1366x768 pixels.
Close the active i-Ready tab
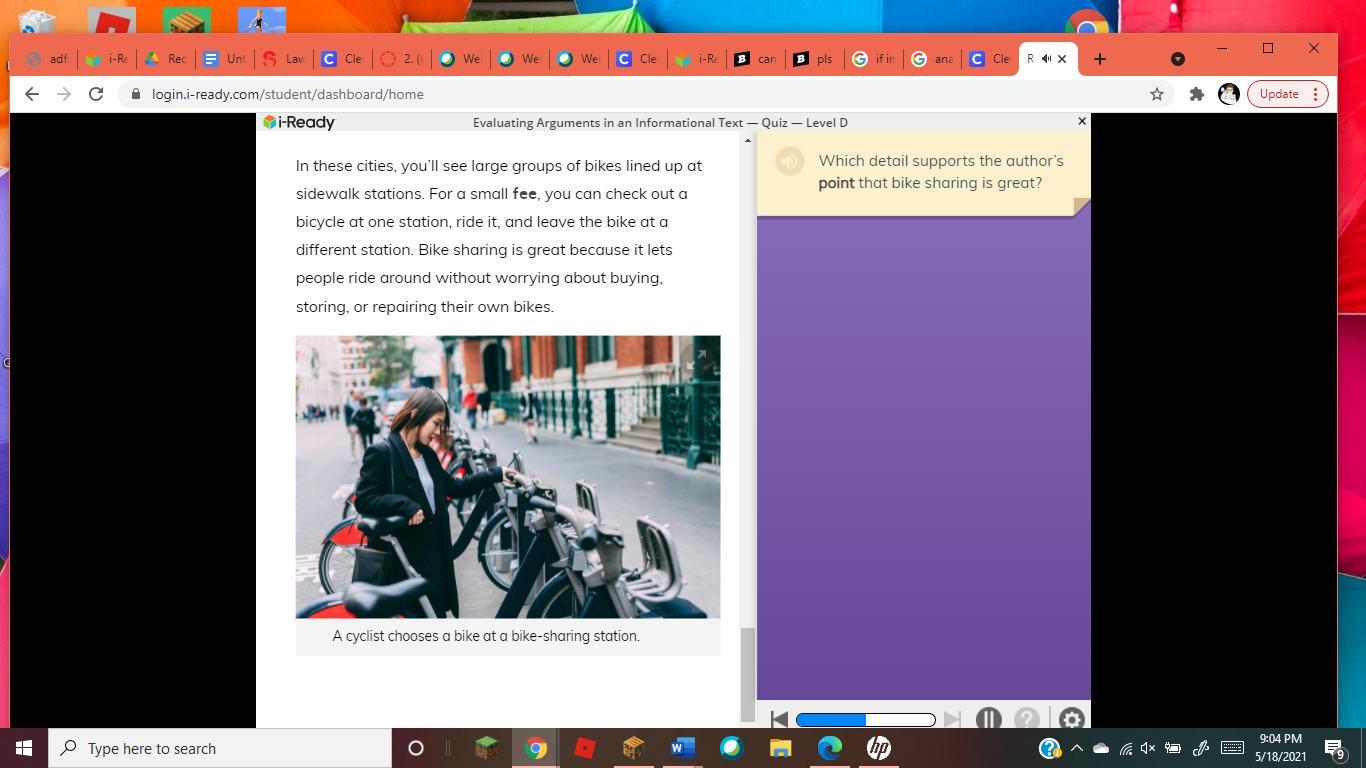click(1062, 59)
